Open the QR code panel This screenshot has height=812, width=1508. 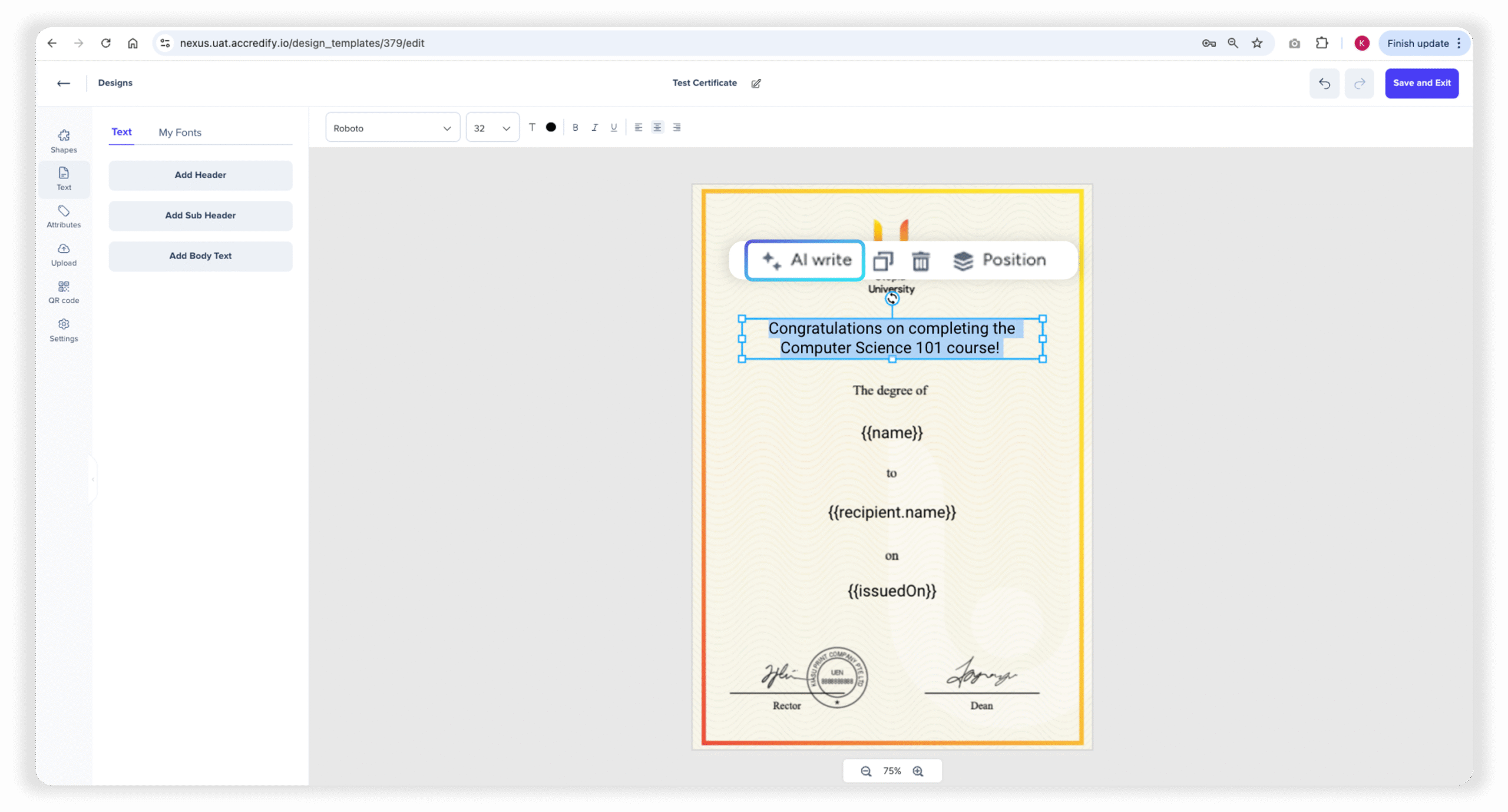coord(64,292)
